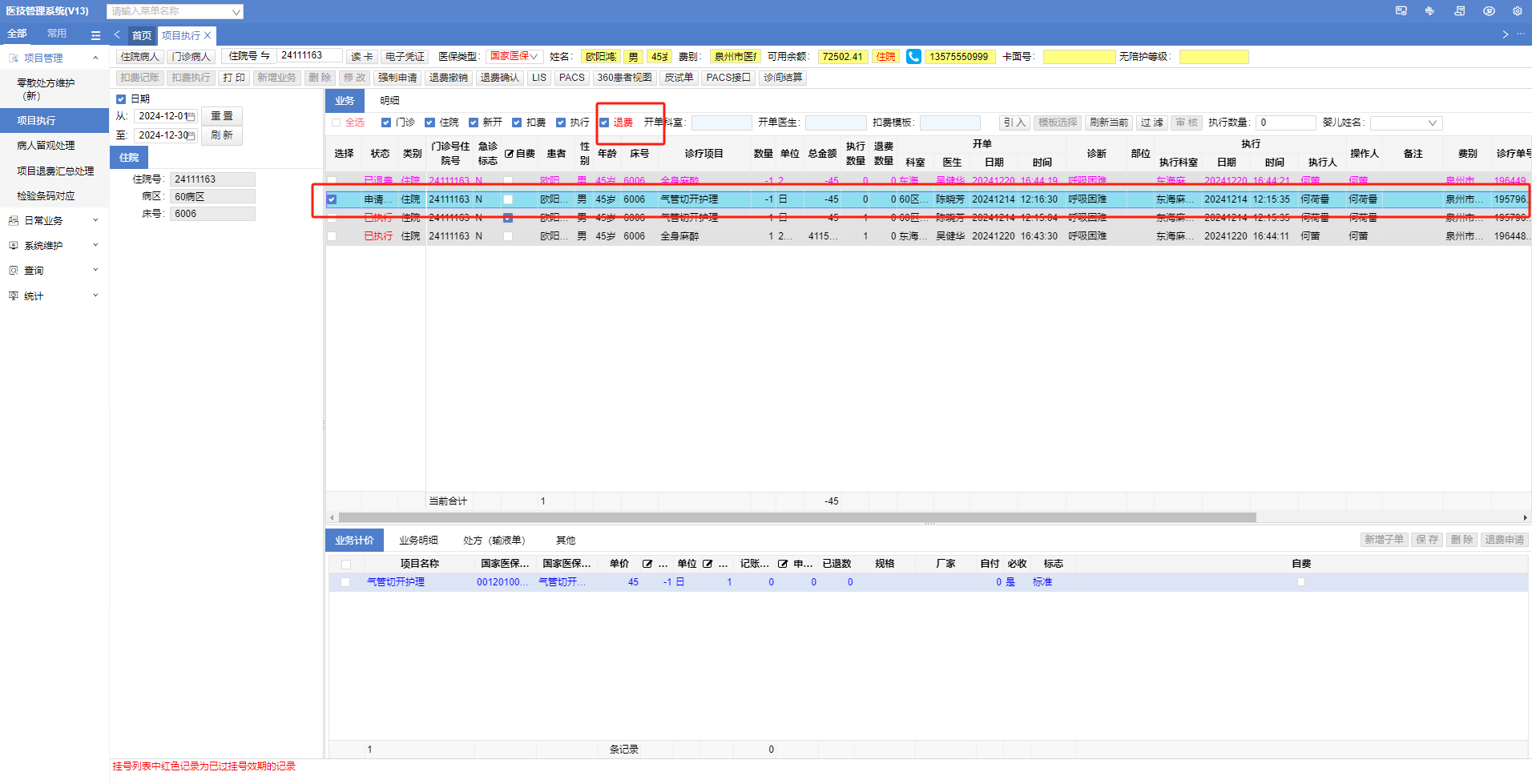Screen dimensions: 1532x784
Task: Select the 常用 sidebar tab
Action: [x=57, y=34]
